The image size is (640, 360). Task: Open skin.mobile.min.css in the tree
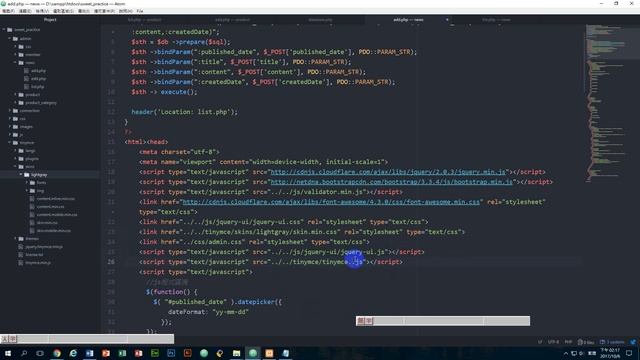pyautogui.click(x=53, y=231)
